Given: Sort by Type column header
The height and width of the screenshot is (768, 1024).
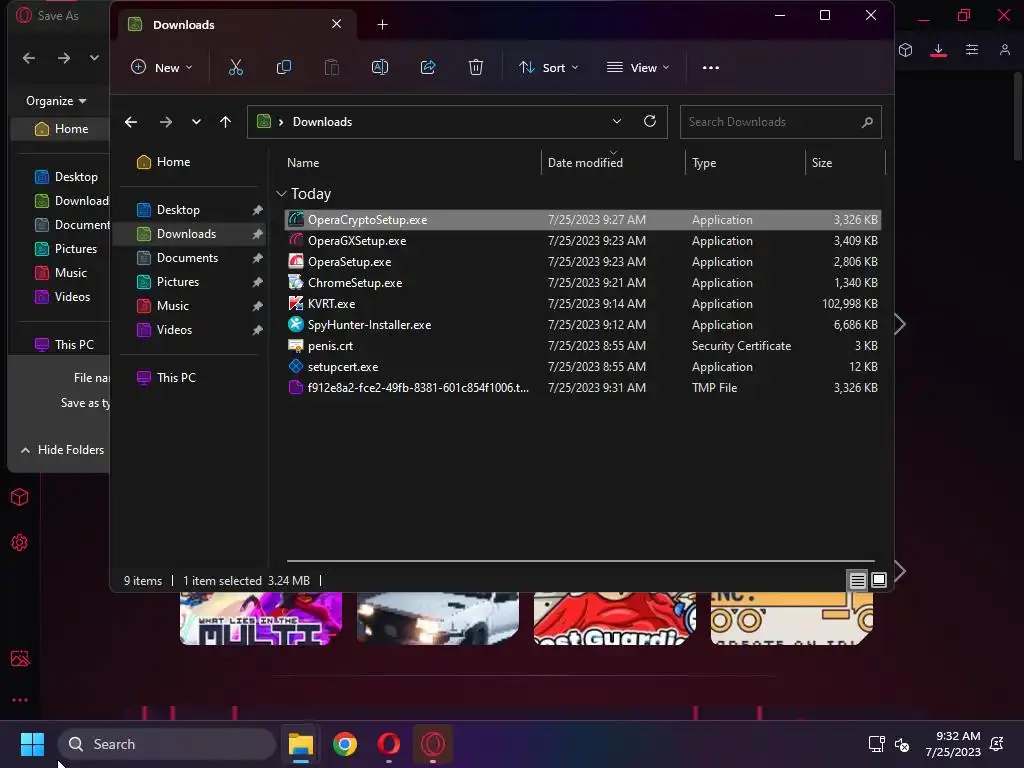Looking at the screenshot, I should pyautogui.click(x=745, y=163).
